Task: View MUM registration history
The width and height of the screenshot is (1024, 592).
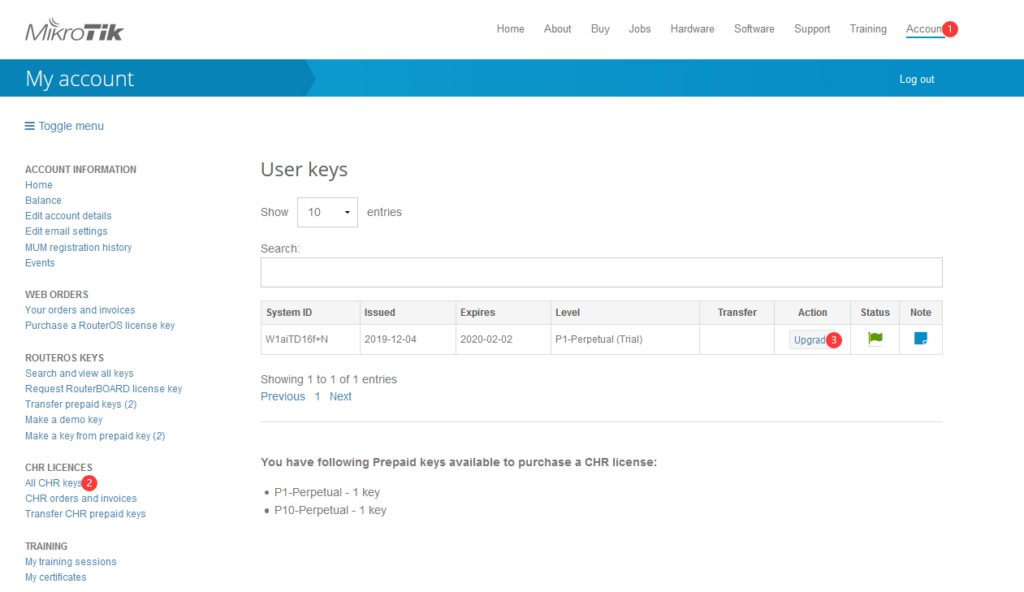Action: [78, 247]
